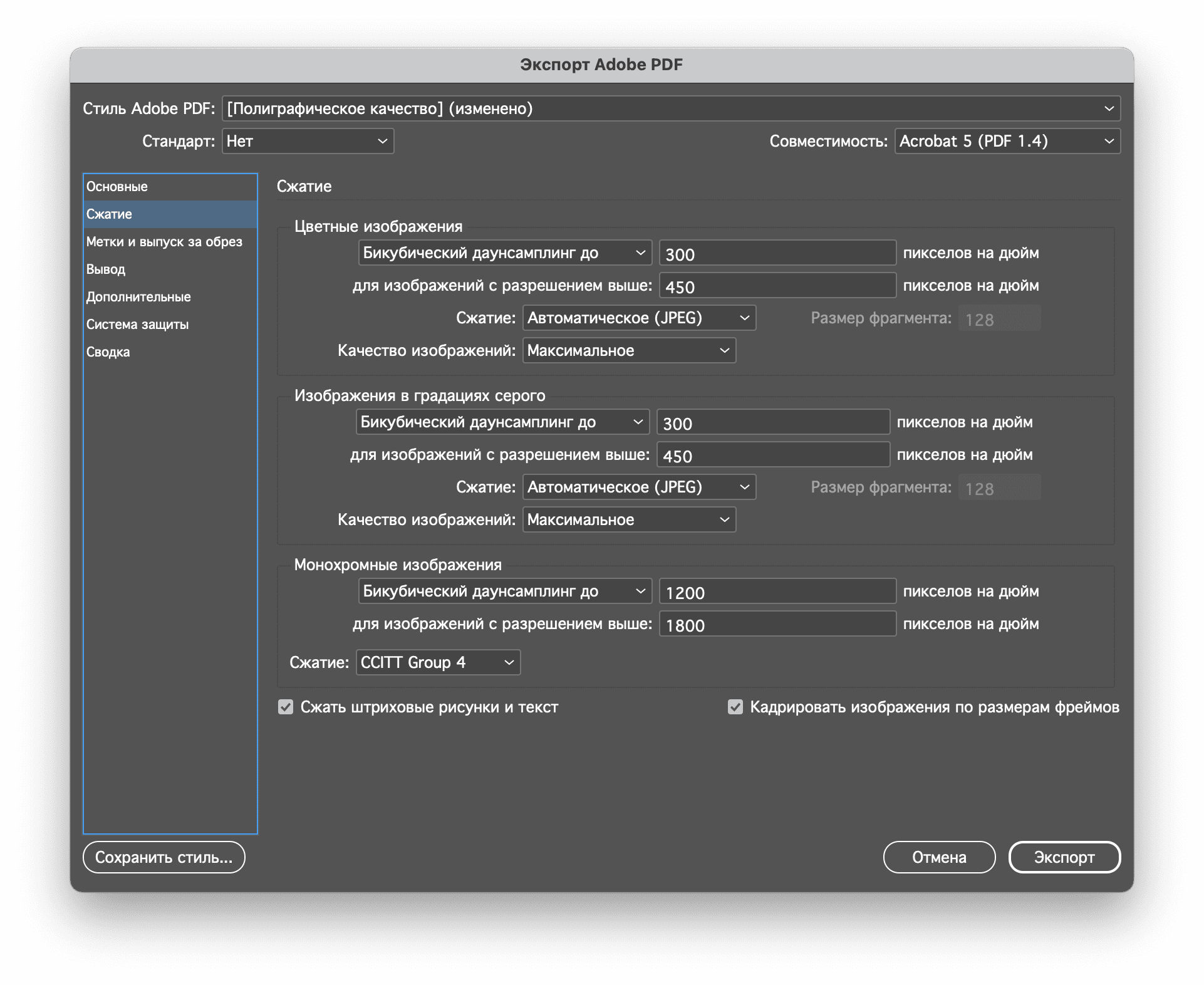Click color images resolution field showing 300

(x=777, y=253)
